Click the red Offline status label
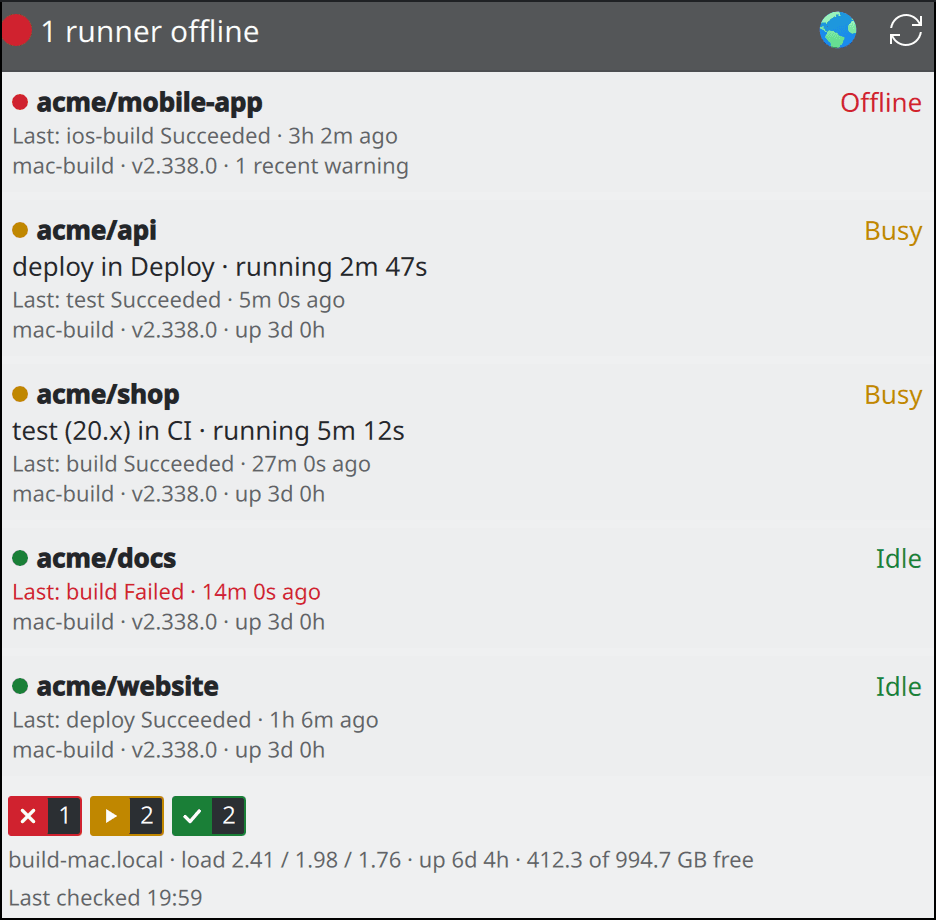Viewport: 936px width, 920px height. click(880, 103)
